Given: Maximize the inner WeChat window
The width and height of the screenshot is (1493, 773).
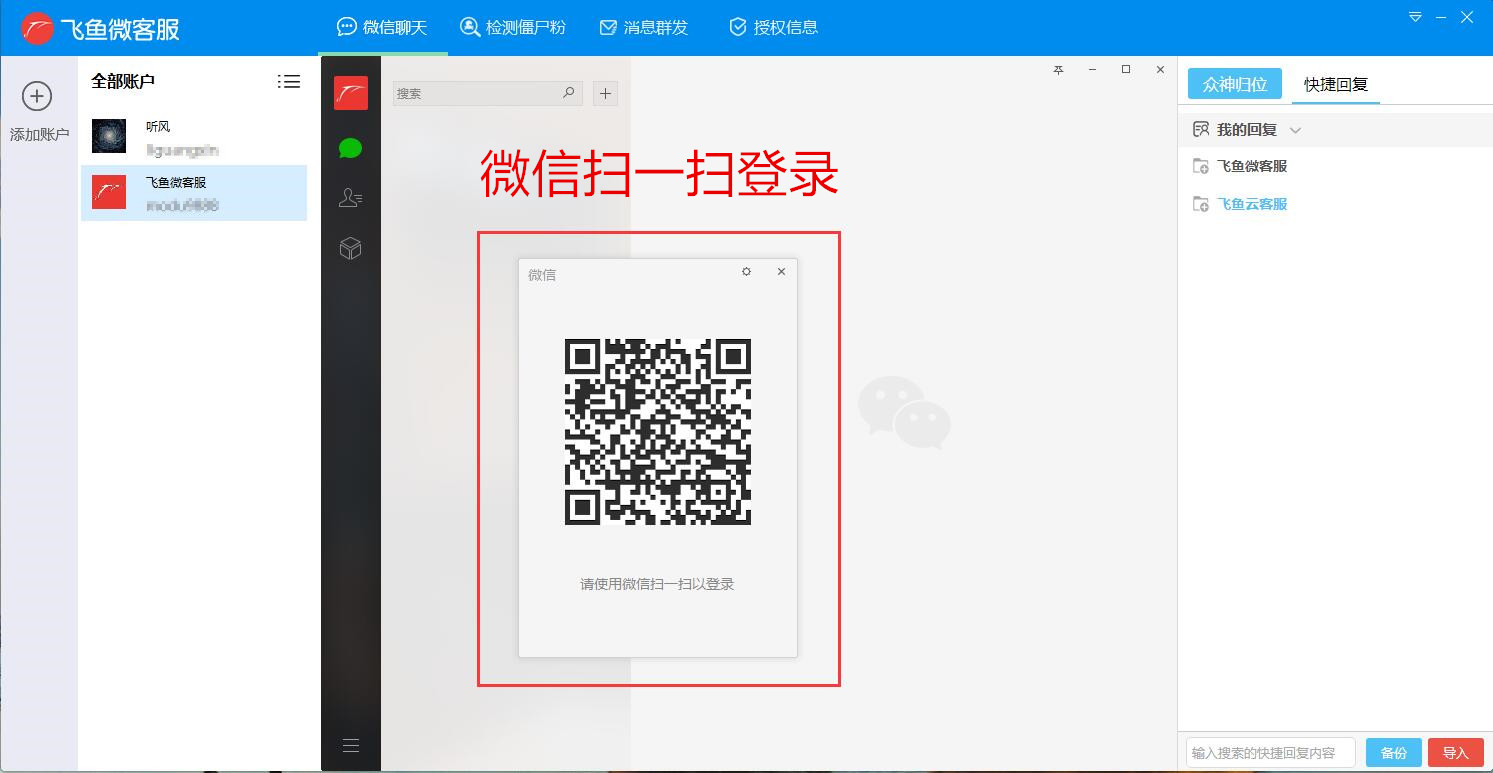Looking at the screenshot, I should [x=1126, y=70].
